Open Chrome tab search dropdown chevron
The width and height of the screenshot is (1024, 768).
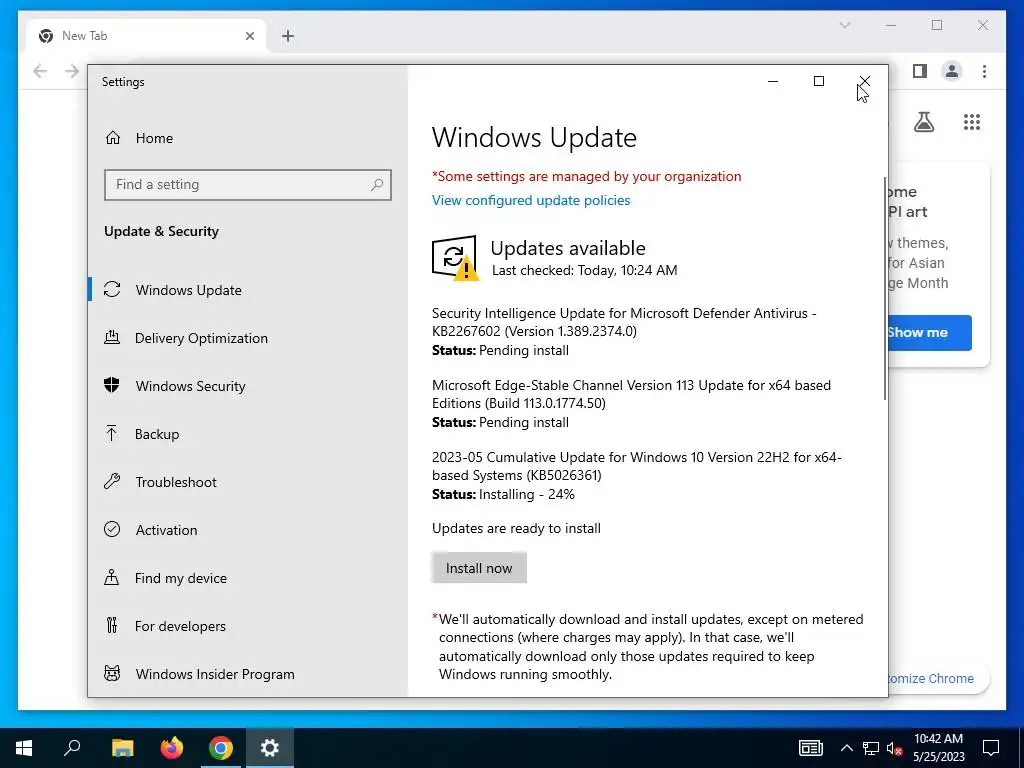844,25
